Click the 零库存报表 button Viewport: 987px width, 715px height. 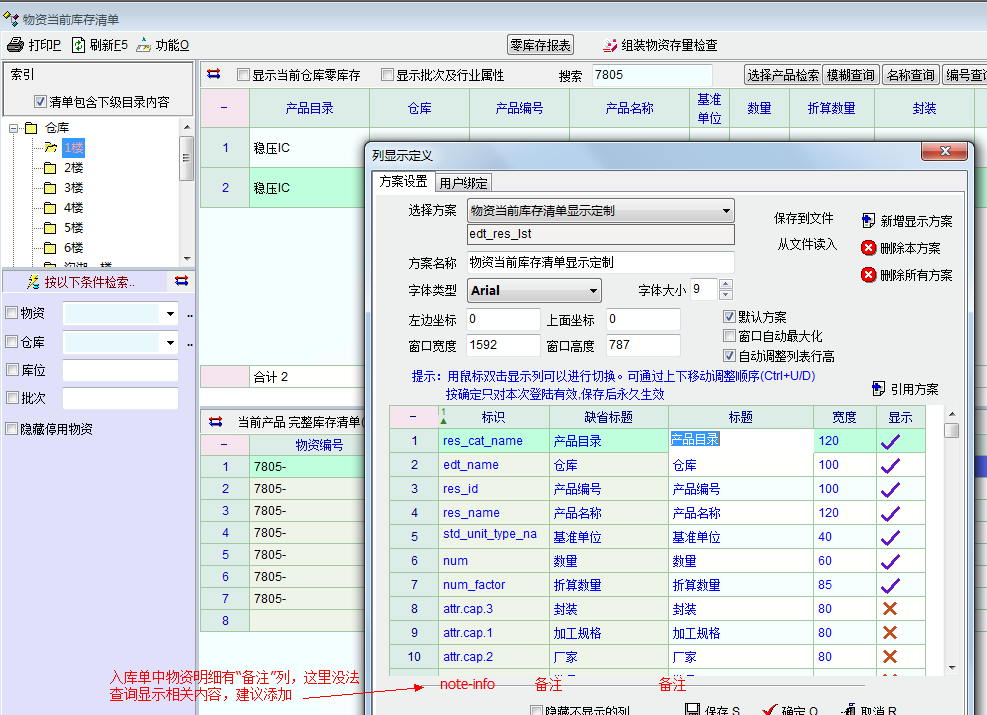540,45
